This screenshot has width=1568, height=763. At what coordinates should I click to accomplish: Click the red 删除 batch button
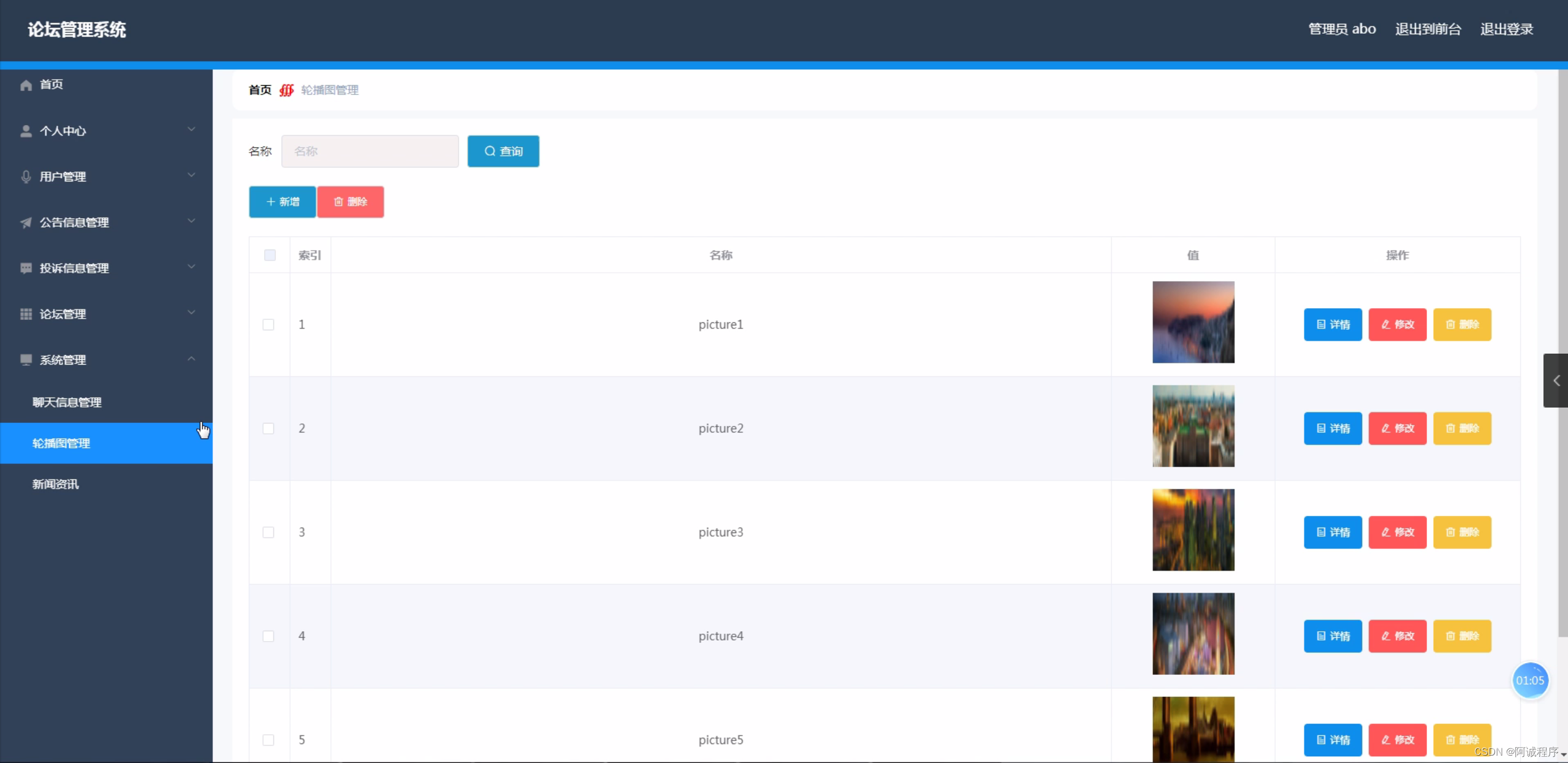point(351,202)
